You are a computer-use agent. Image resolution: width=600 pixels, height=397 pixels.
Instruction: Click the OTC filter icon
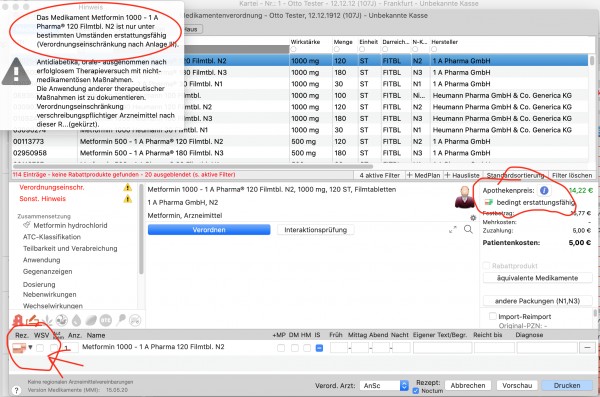pos(106,320)
